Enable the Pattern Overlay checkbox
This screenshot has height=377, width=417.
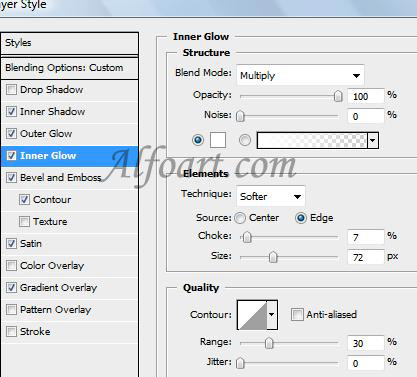[11, 309]
